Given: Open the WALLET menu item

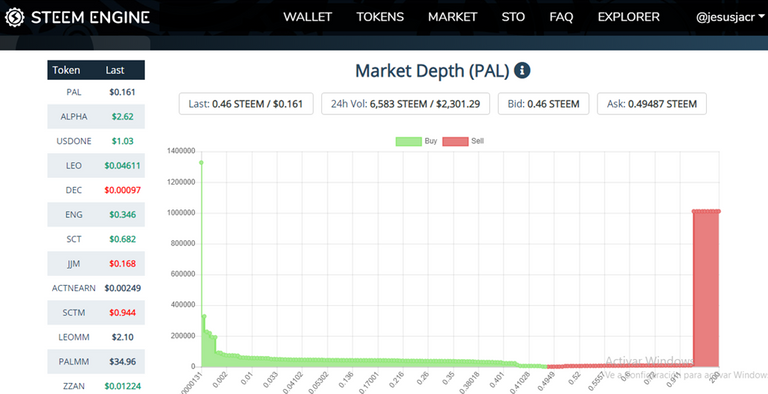Looking at the screenshot, I should pos(308,17).
